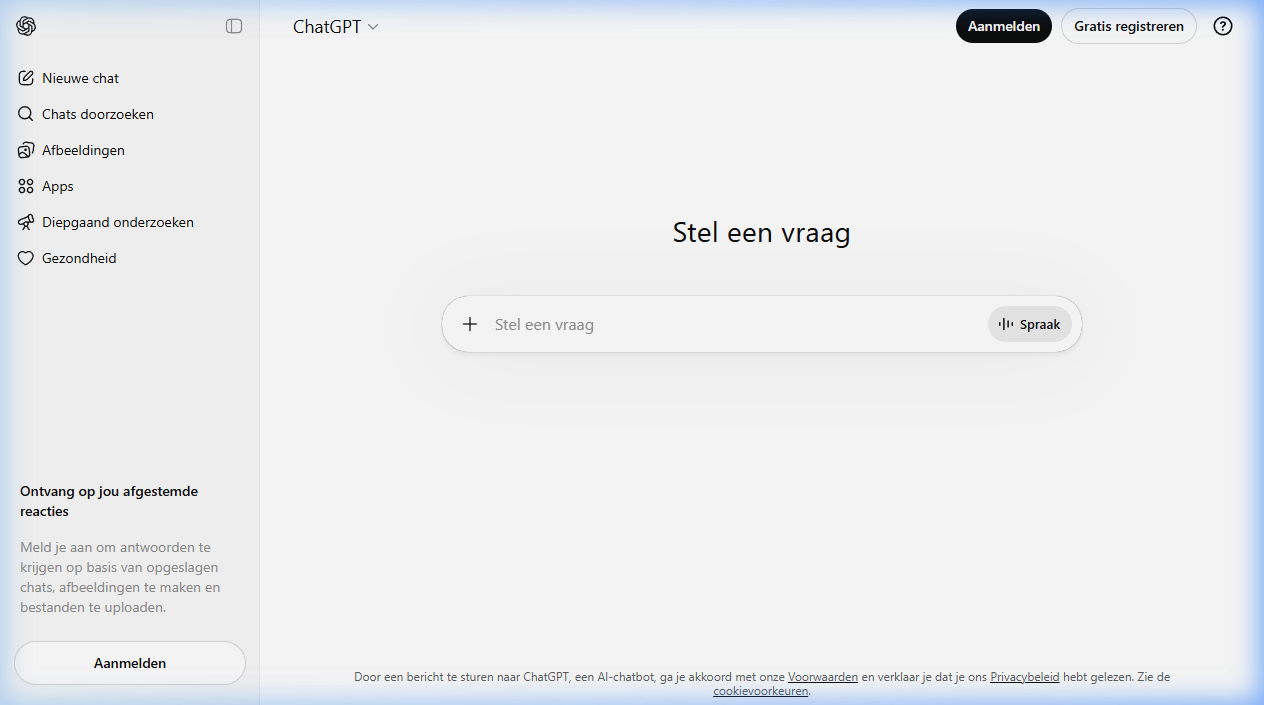Viewport: 1264px width, 705px height.
Task: Collapse the sidebar using the panel toggle
Action: [234, 26]
